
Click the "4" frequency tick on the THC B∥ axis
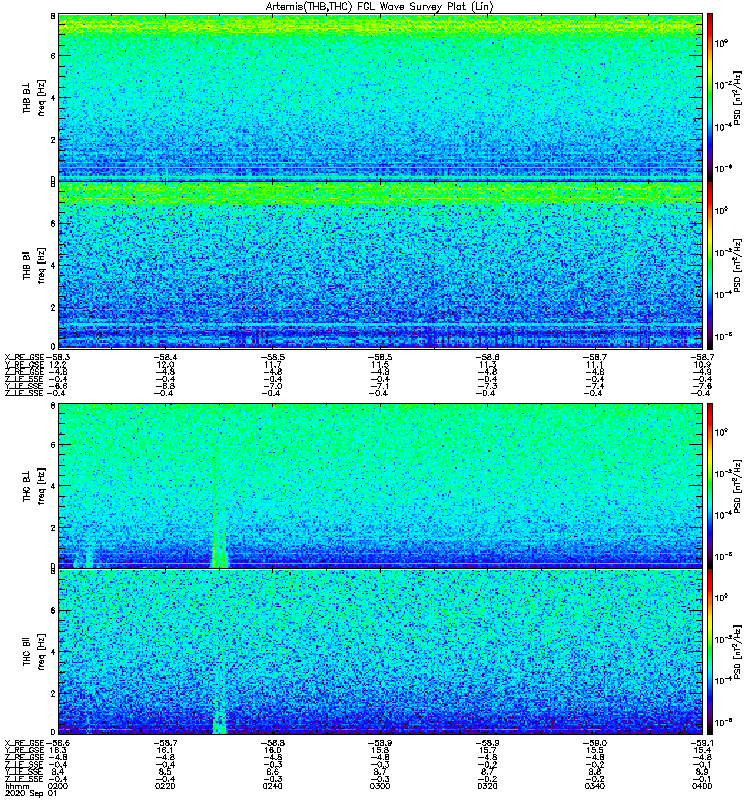(53, 652)
